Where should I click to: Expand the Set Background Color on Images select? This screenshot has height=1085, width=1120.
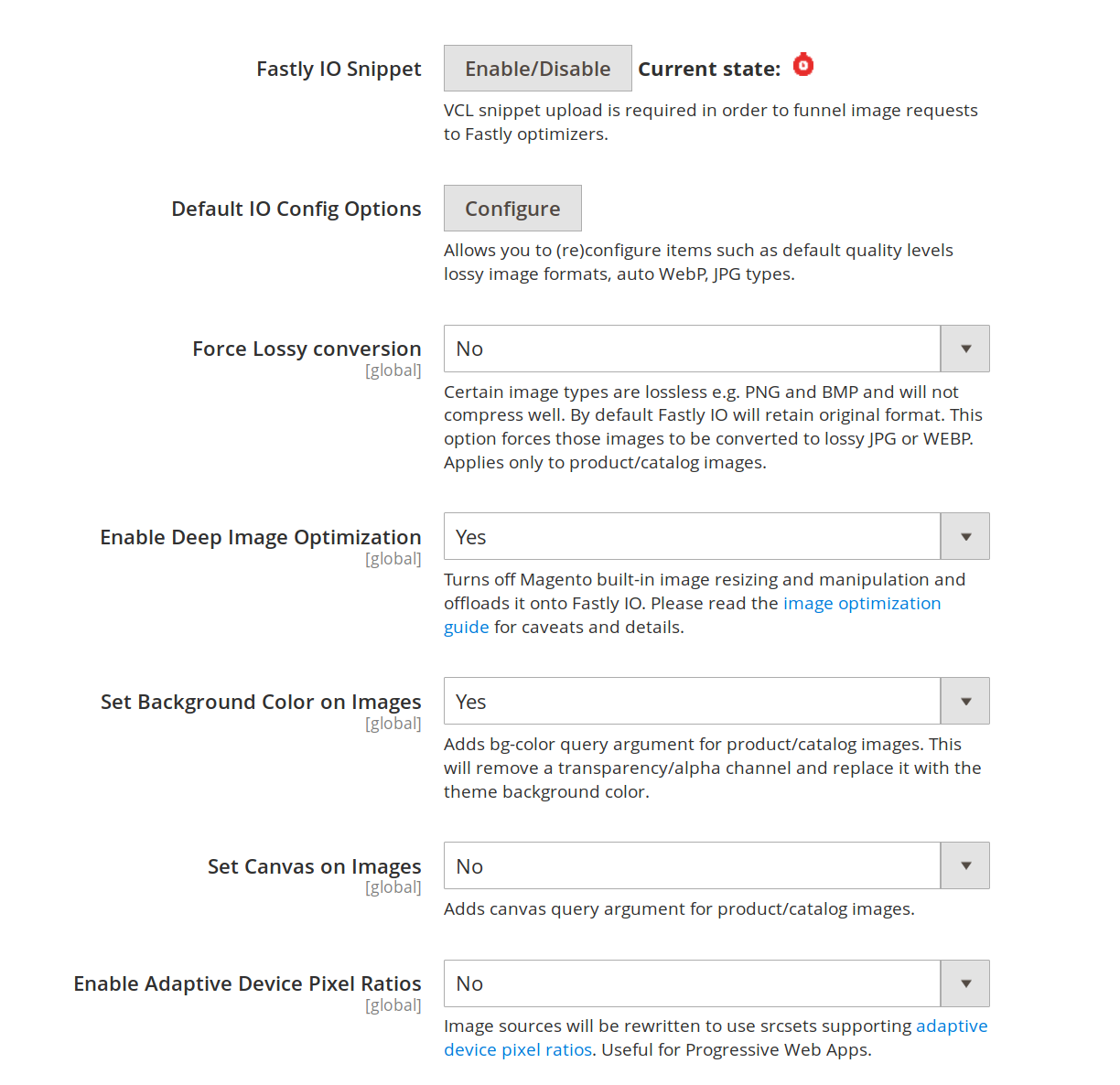click(x=692, y=702)
